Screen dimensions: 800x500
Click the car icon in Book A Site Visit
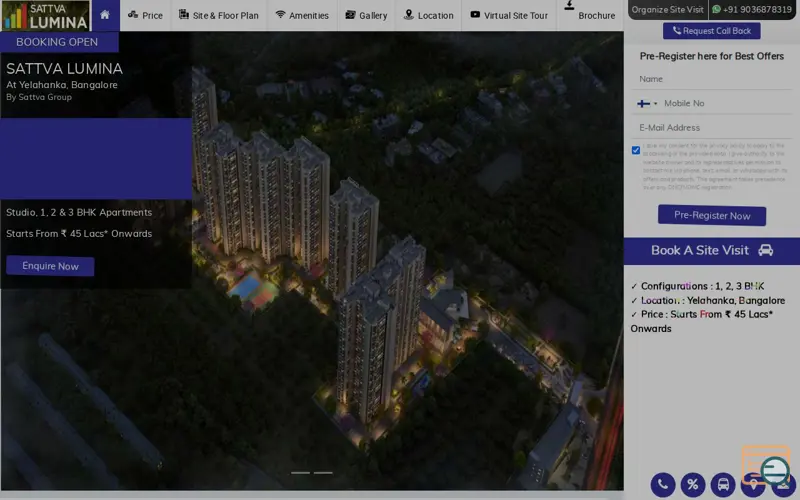(x=765, y=250)
